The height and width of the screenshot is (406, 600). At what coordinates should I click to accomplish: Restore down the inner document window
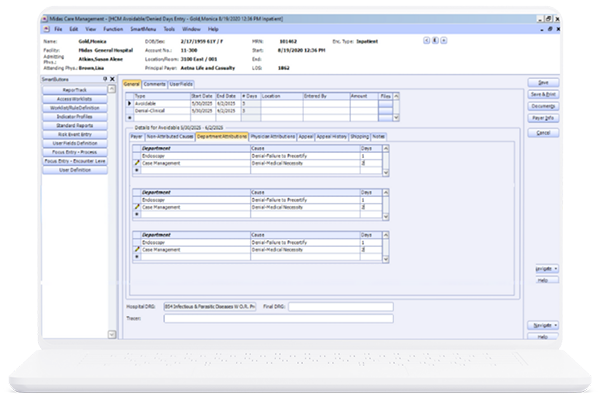click(550, 29)
